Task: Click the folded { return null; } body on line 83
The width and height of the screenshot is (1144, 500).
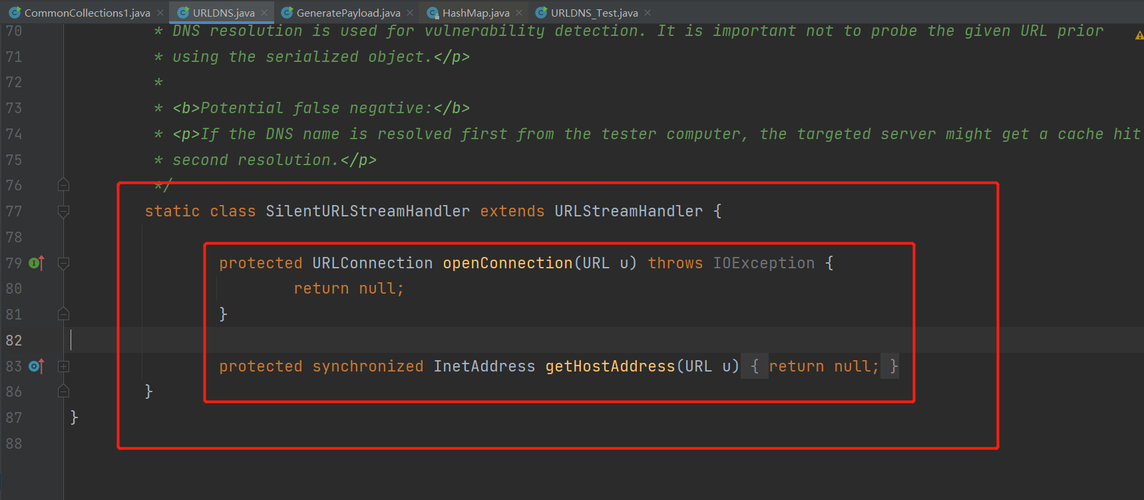Action: pos(824,367)
